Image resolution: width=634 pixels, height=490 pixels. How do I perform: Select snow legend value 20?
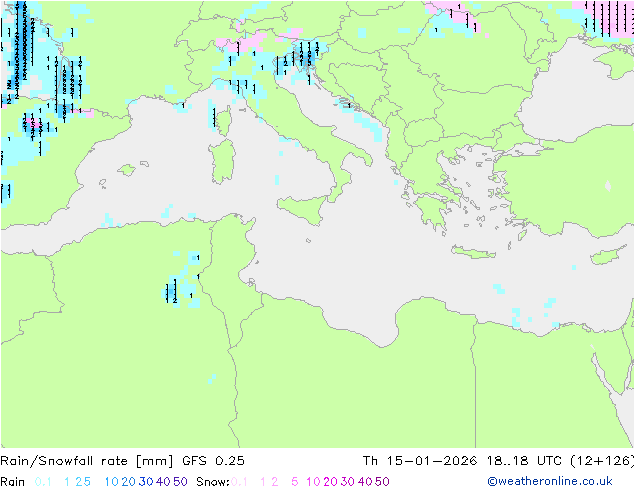coord(330,482)
